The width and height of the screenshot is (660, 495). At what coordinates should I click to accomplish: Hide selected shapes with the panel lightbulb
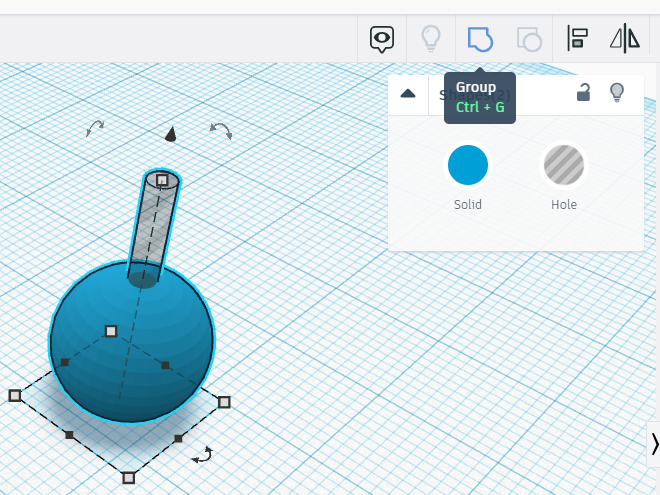[x=617, y=92]
